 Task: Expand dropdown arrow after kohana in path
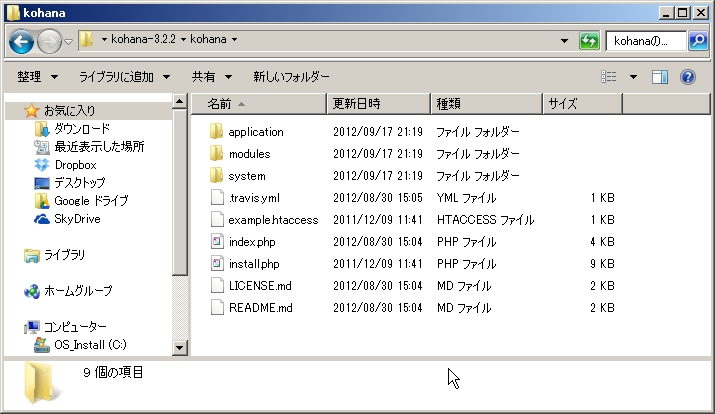point(234,40)
